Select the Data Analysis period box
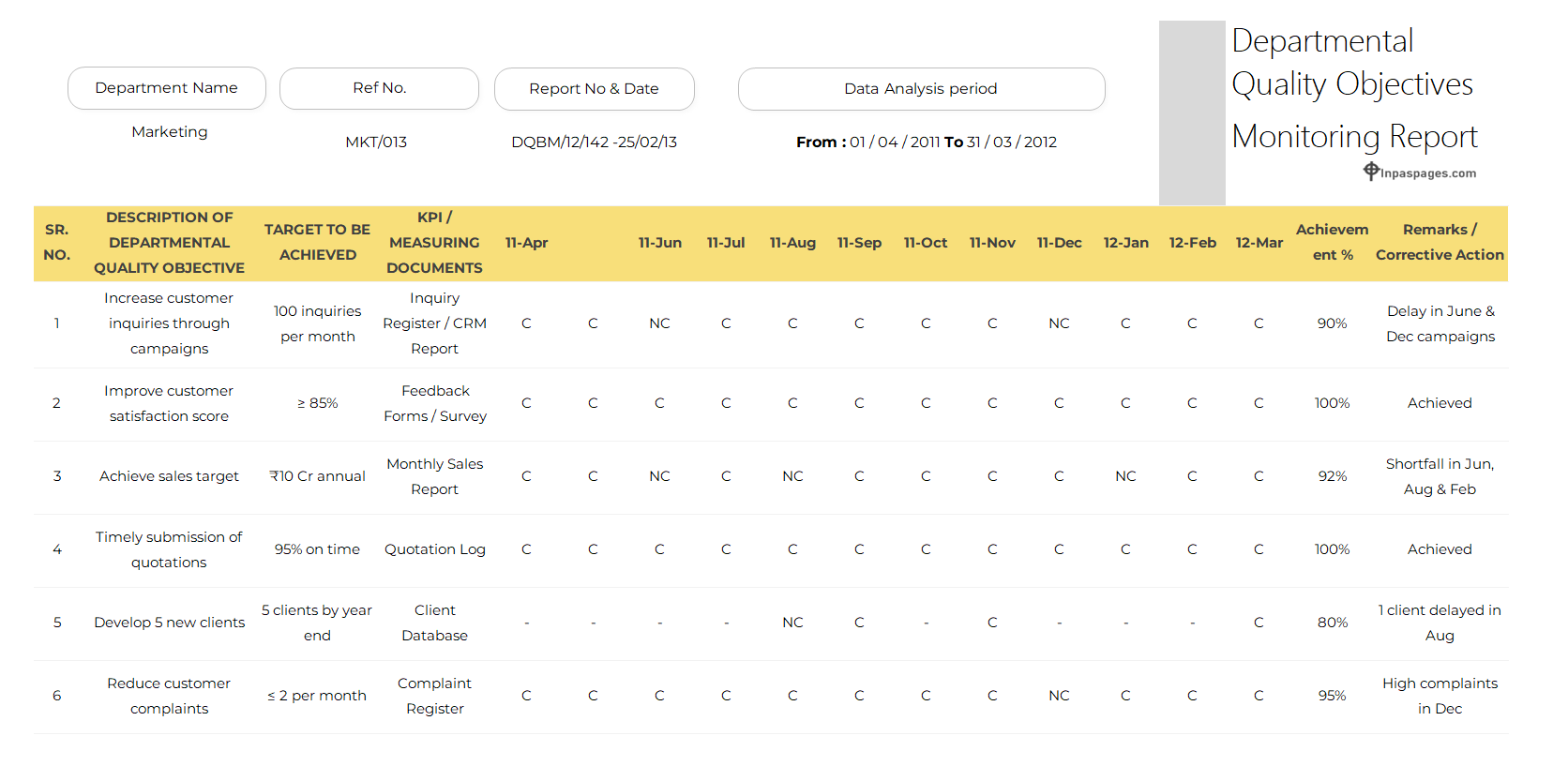 [921, 89]
